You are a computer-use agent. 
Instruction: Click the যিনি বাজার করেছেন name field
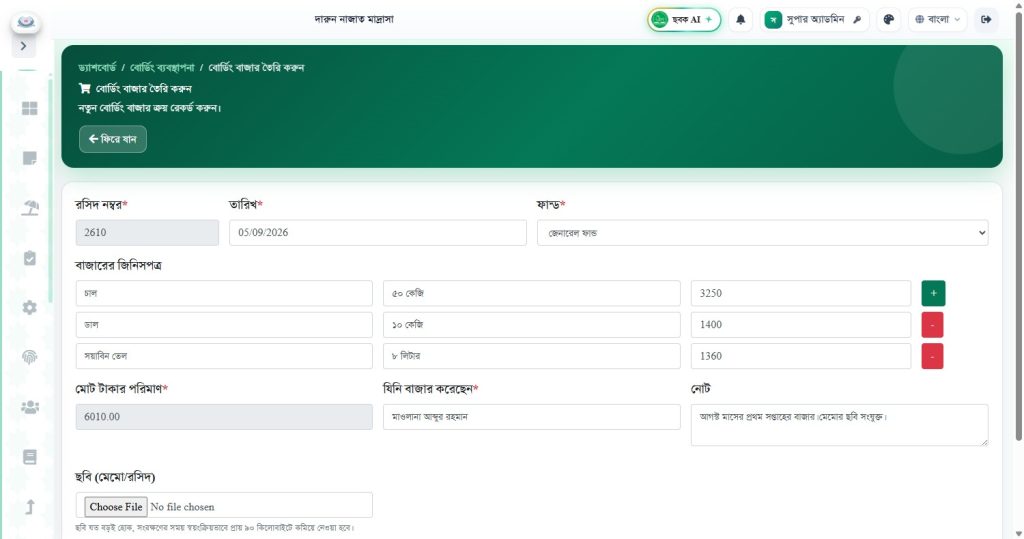[532, 417]
